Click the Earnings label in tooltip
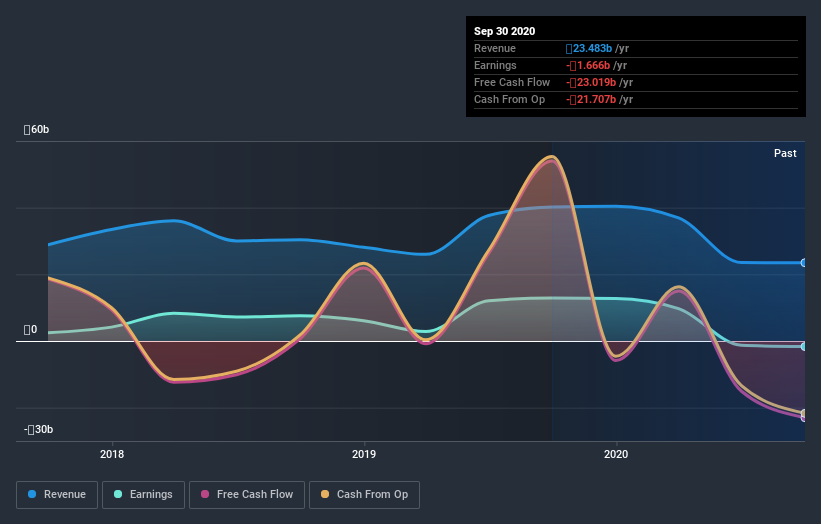821x524 pixels. point(495,65)
